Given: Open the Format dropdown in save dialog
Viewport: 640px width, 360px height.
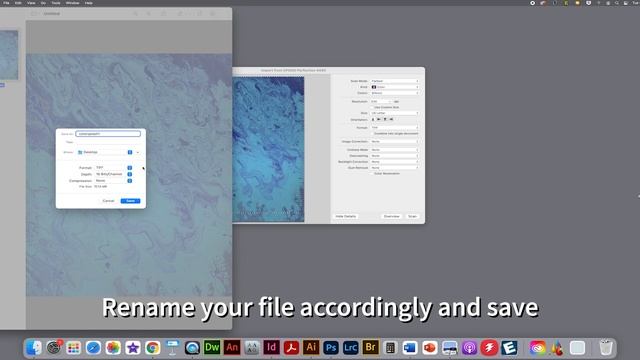Looking at the screenshot, I should [x=113, y=168].
